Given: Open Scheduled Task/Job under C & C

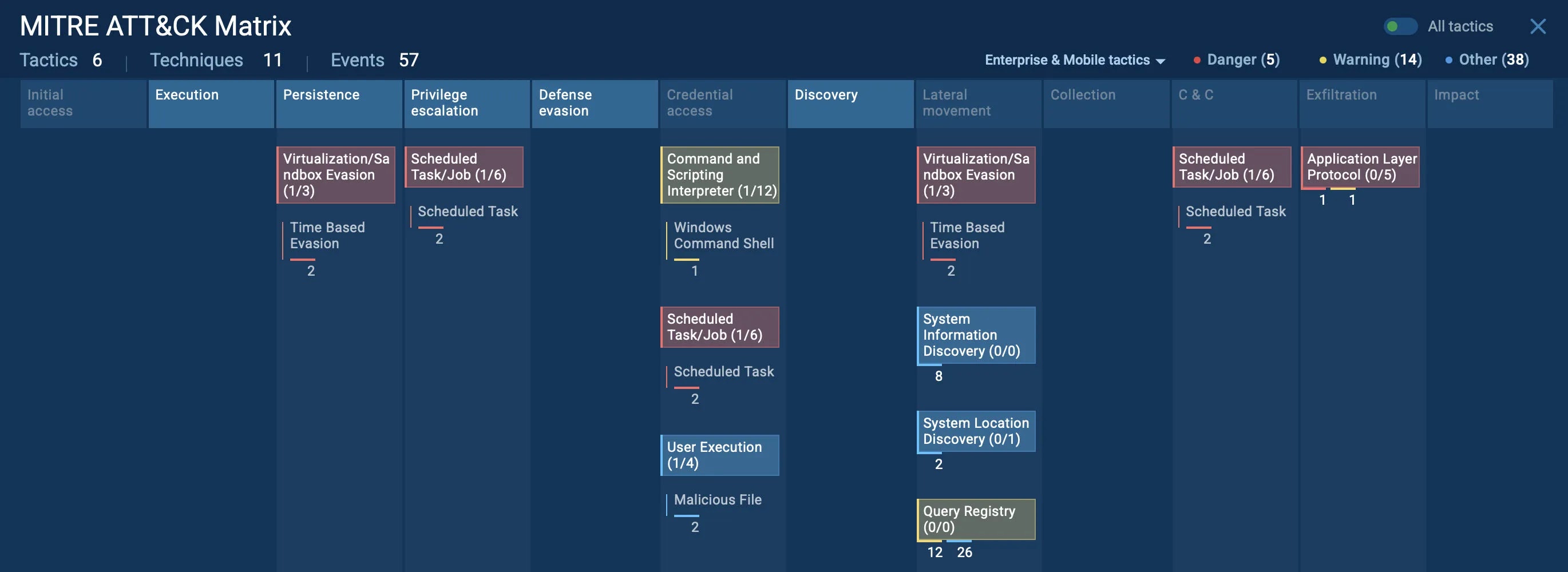Looking at the screenshot, I should tap(1232, 166).
